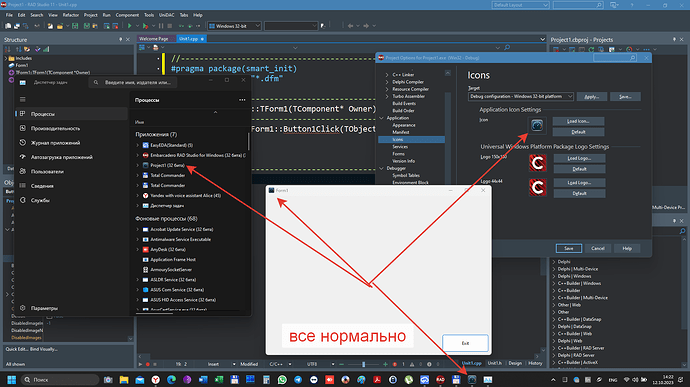Click the editor zoom slider handle

(363, 364)
